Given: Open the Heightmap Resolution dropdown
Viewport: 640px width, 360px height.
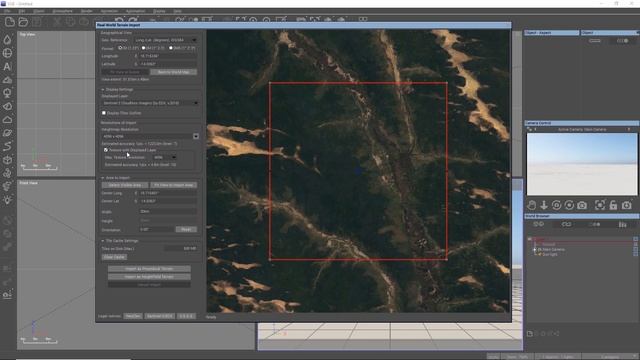Looking at the screenshot, I should (x=150, y=136).
